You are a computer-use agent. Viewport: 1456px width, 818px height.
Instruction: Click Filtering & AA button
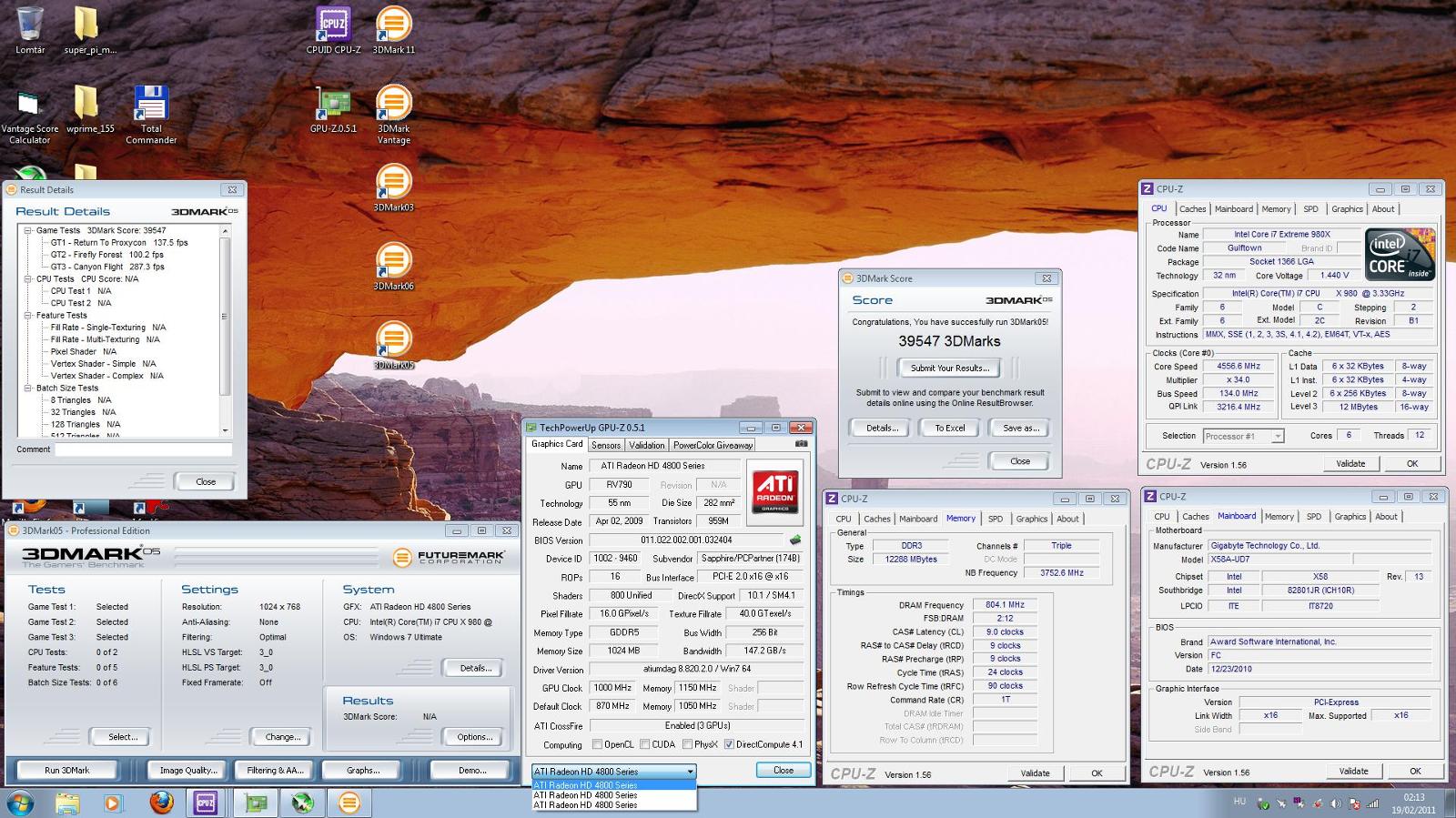(275, 770)
